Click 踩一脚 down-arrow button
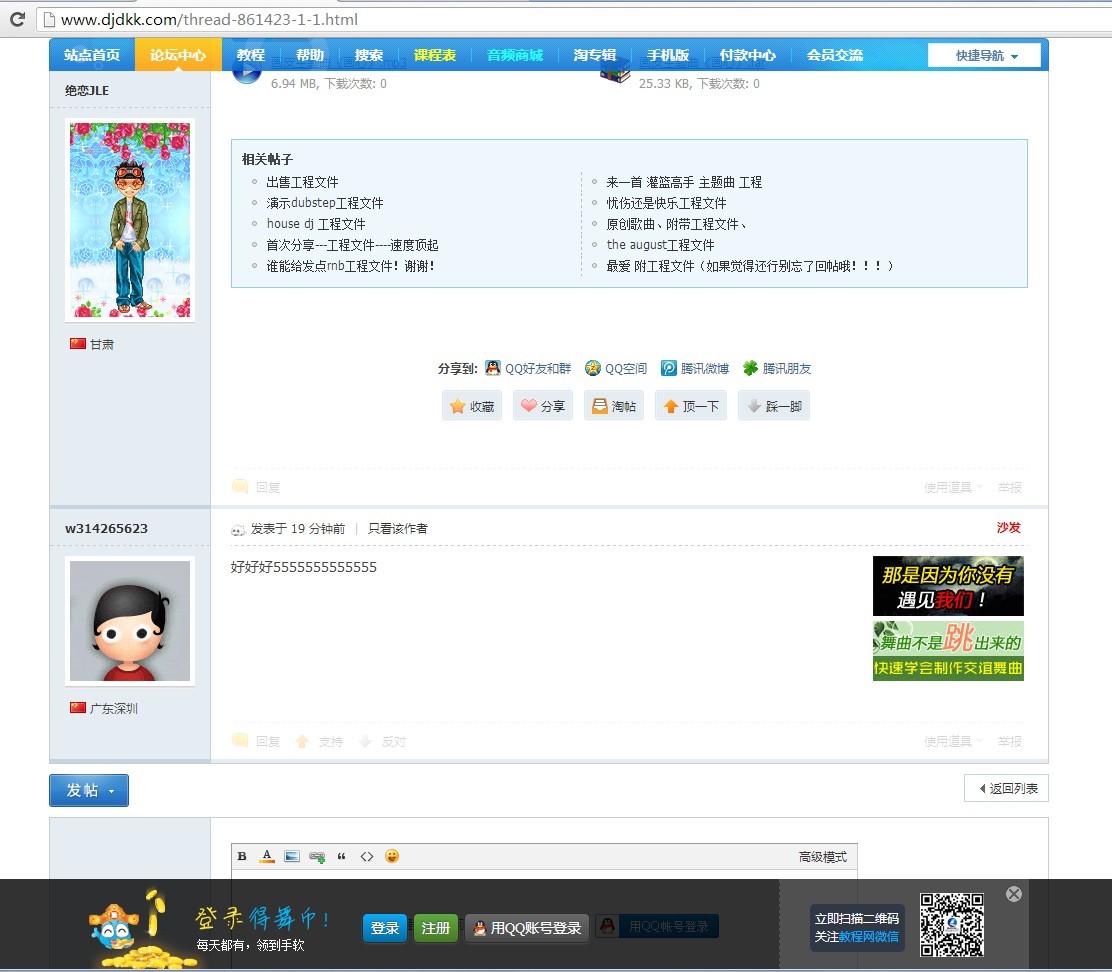The width and height of the screenshot is (1112, 972). point(774,406)
